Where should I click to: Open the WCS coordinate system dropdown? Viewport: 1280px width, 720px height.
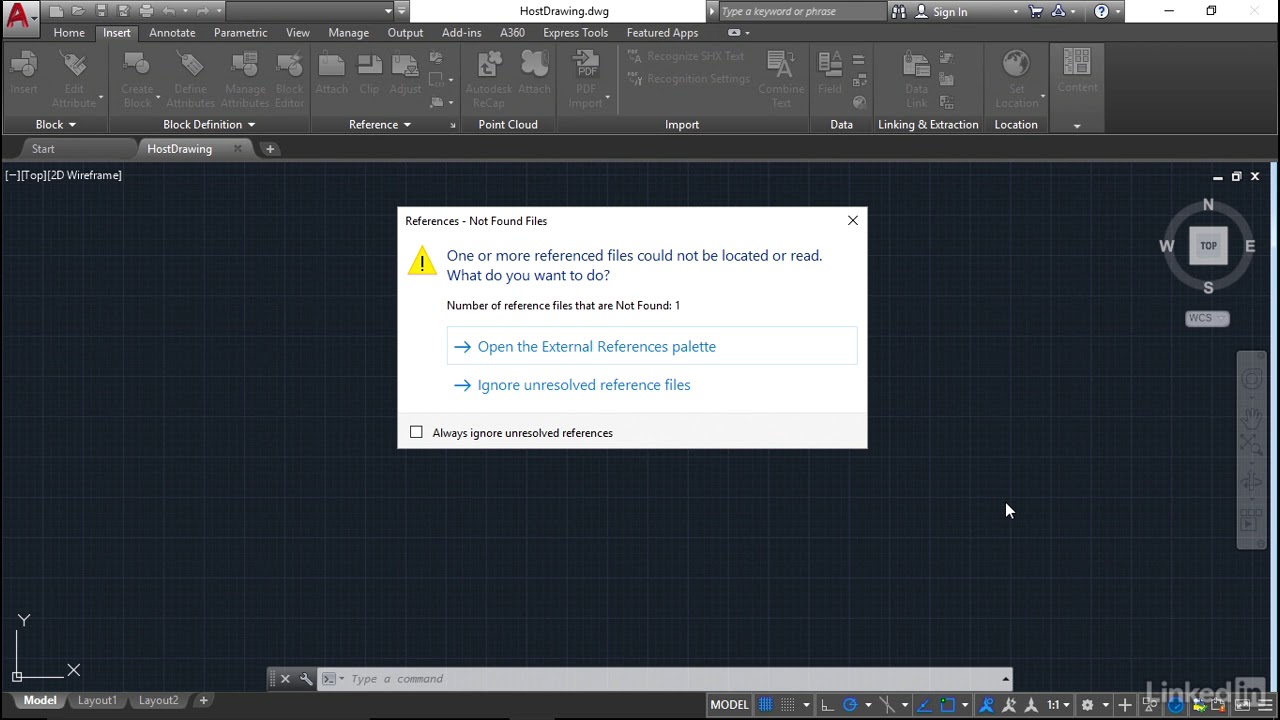(x=1207, y=318)
